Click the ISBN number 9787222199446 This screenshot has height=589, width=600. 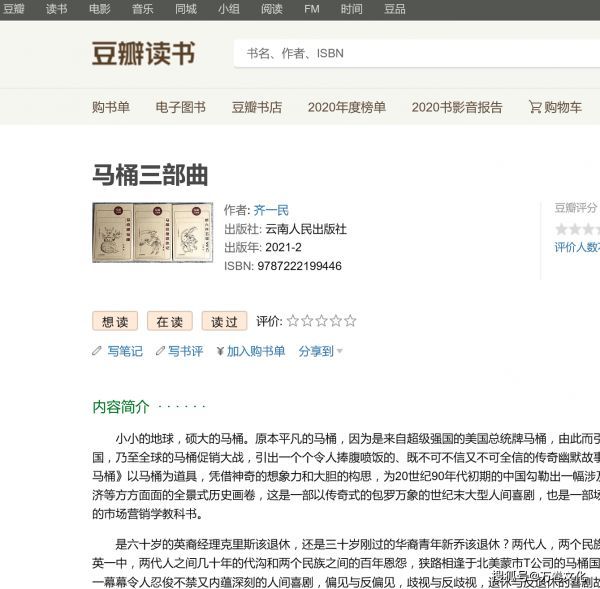(299, 266)
